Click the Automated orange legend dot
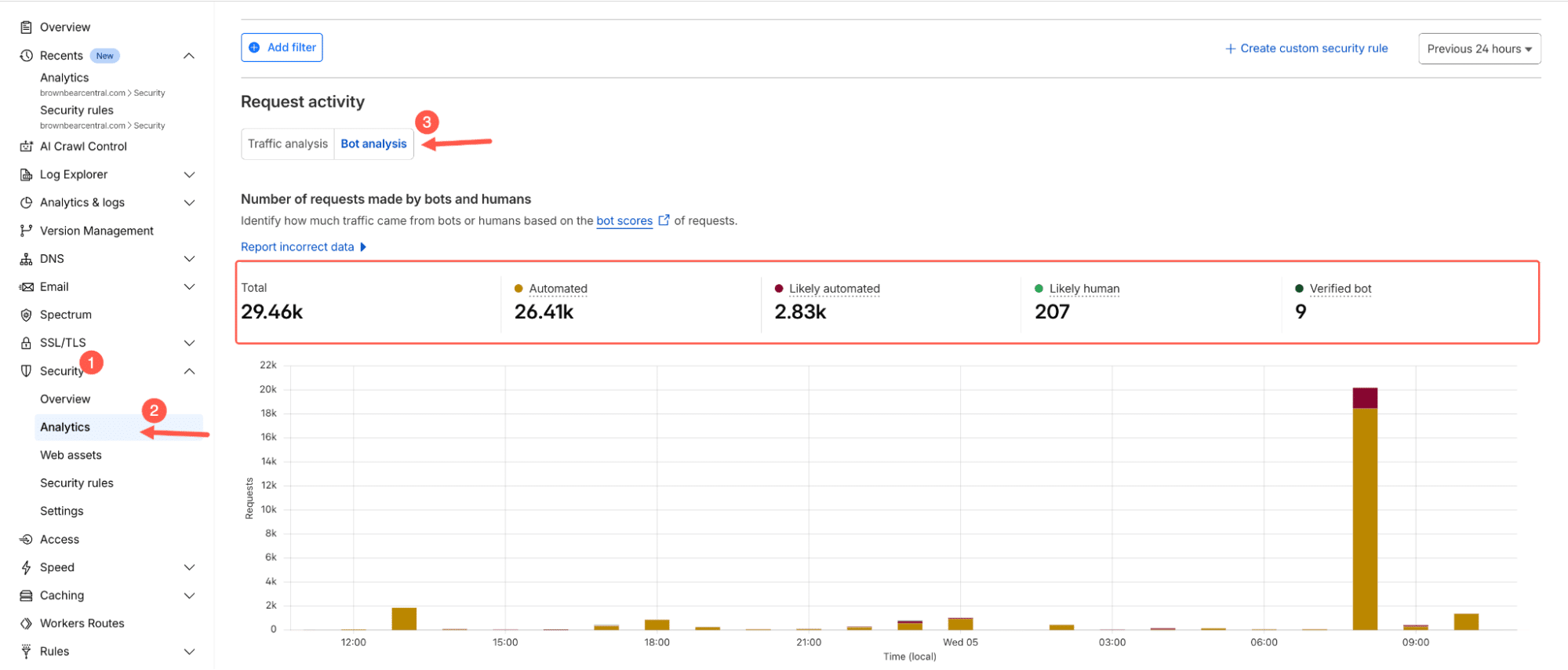1568x670 pixels. [x=518, y=289]
